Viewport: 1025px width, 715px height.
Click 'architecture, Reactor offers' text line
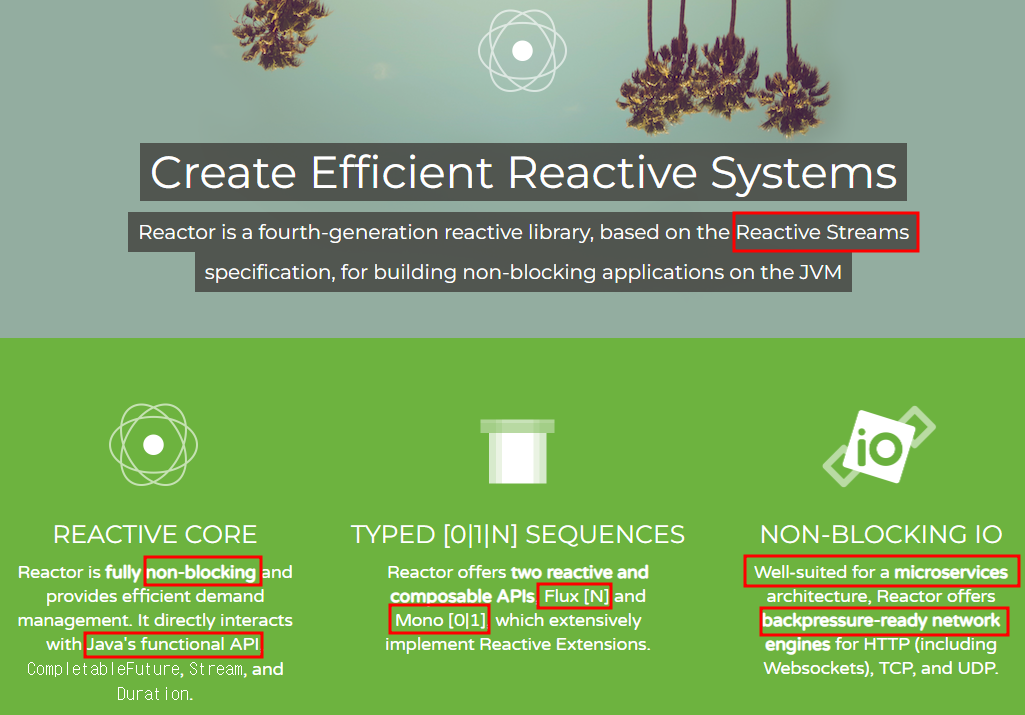[x=881, y=596]
